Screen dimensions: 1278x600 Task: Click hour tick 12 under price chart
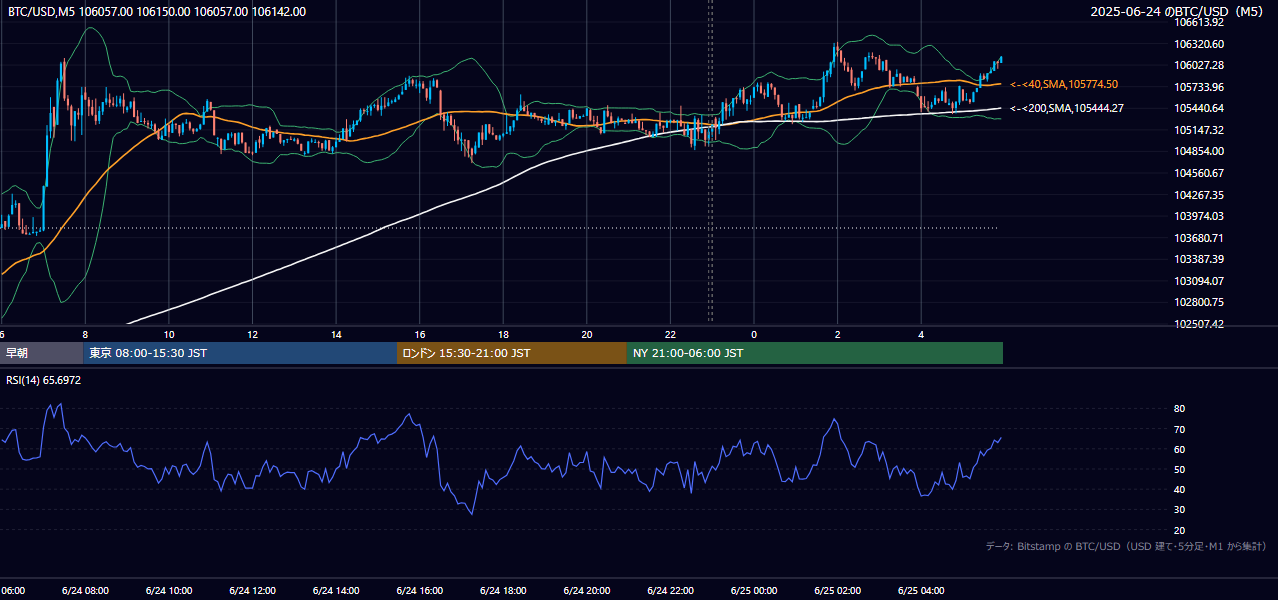tap(252, 334)
